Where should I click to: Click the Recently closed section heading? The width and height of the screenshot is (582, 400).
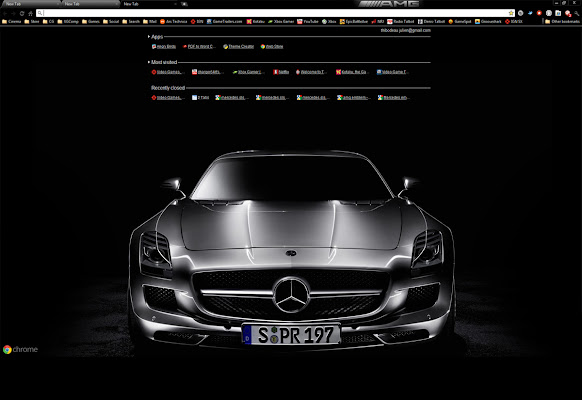168,88
